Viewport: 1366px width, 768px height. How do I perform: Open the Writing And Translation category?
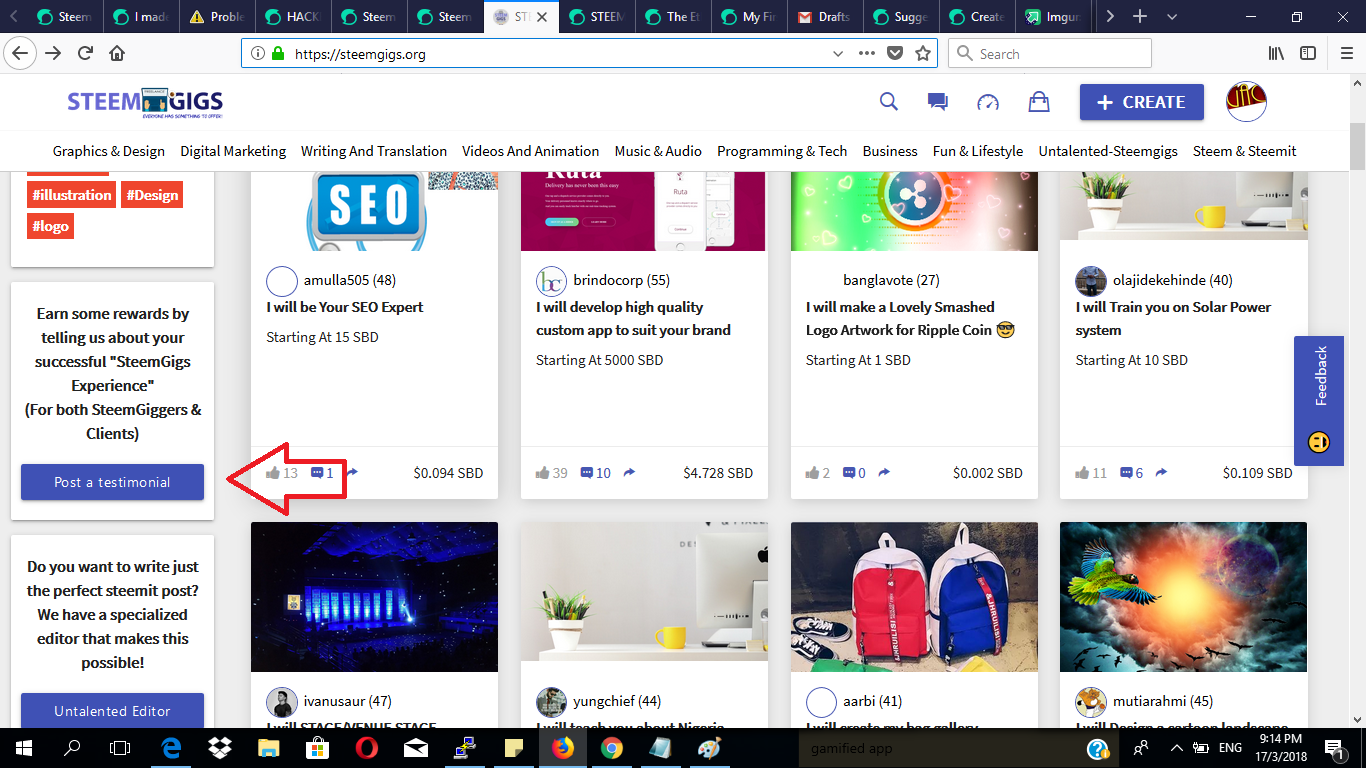(374, 151)
